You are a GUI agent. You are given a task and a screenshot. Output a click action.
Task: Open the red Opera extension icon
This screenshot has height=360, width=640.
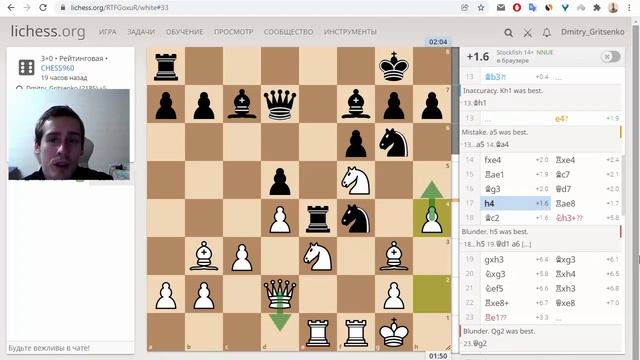coord(517,7)
